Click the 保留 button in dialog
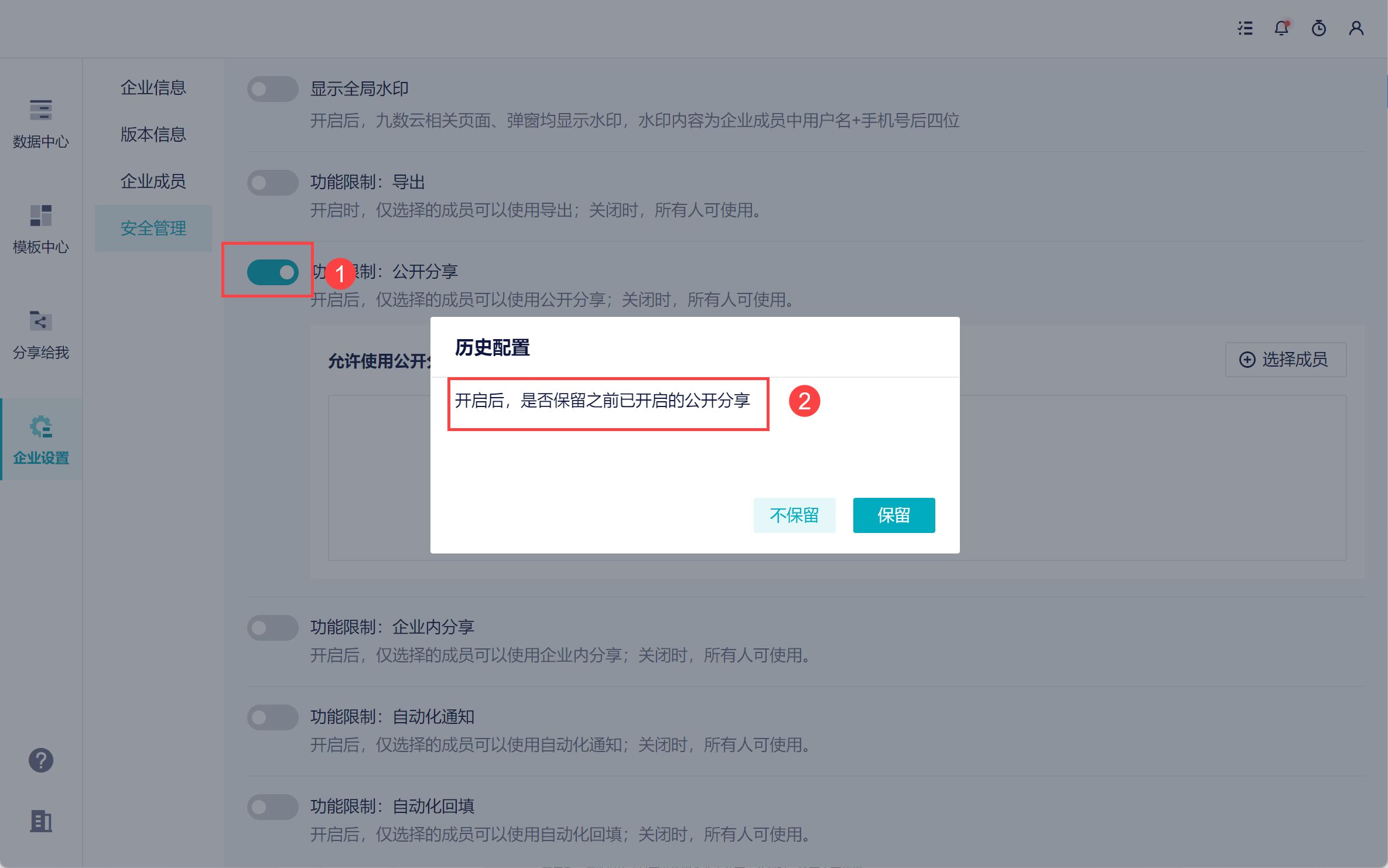1388x868 pixels. (894, 515)
